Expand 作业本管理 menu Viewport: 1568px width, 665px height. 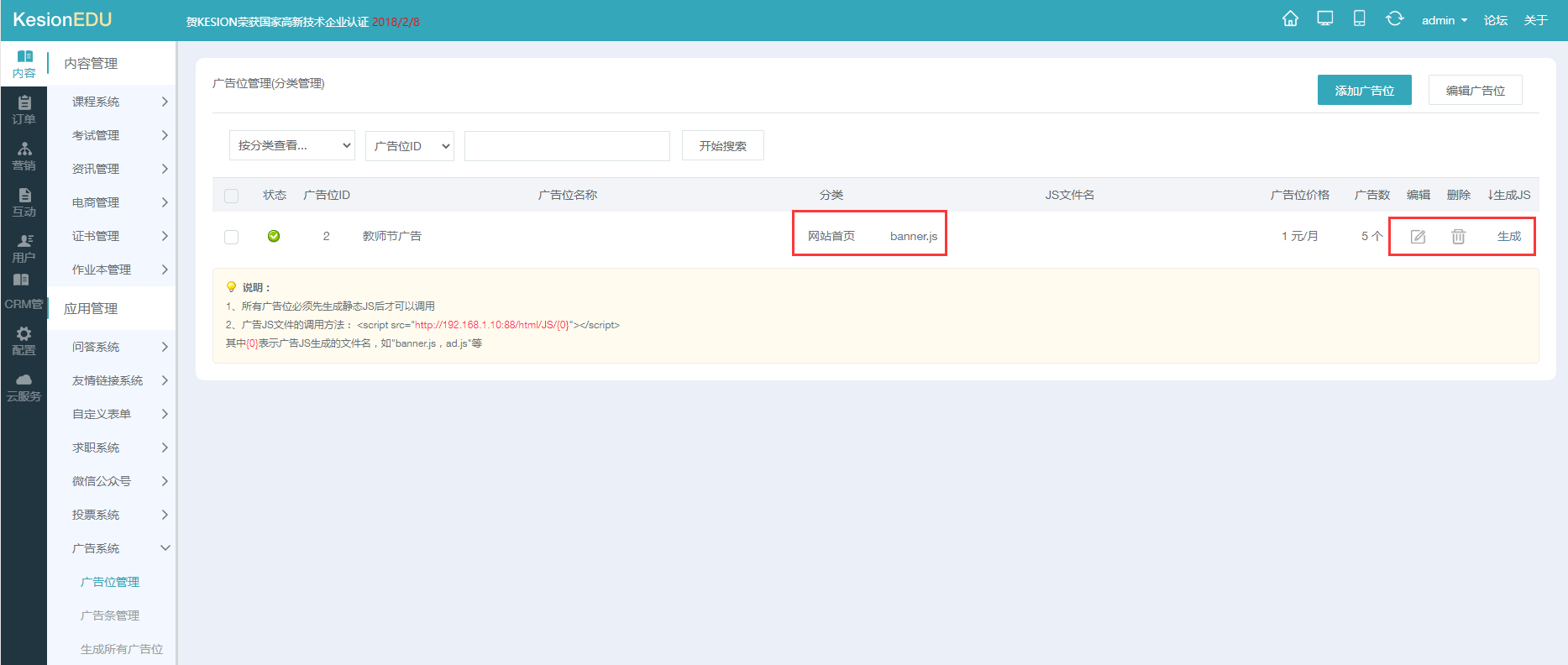(112, 270)
